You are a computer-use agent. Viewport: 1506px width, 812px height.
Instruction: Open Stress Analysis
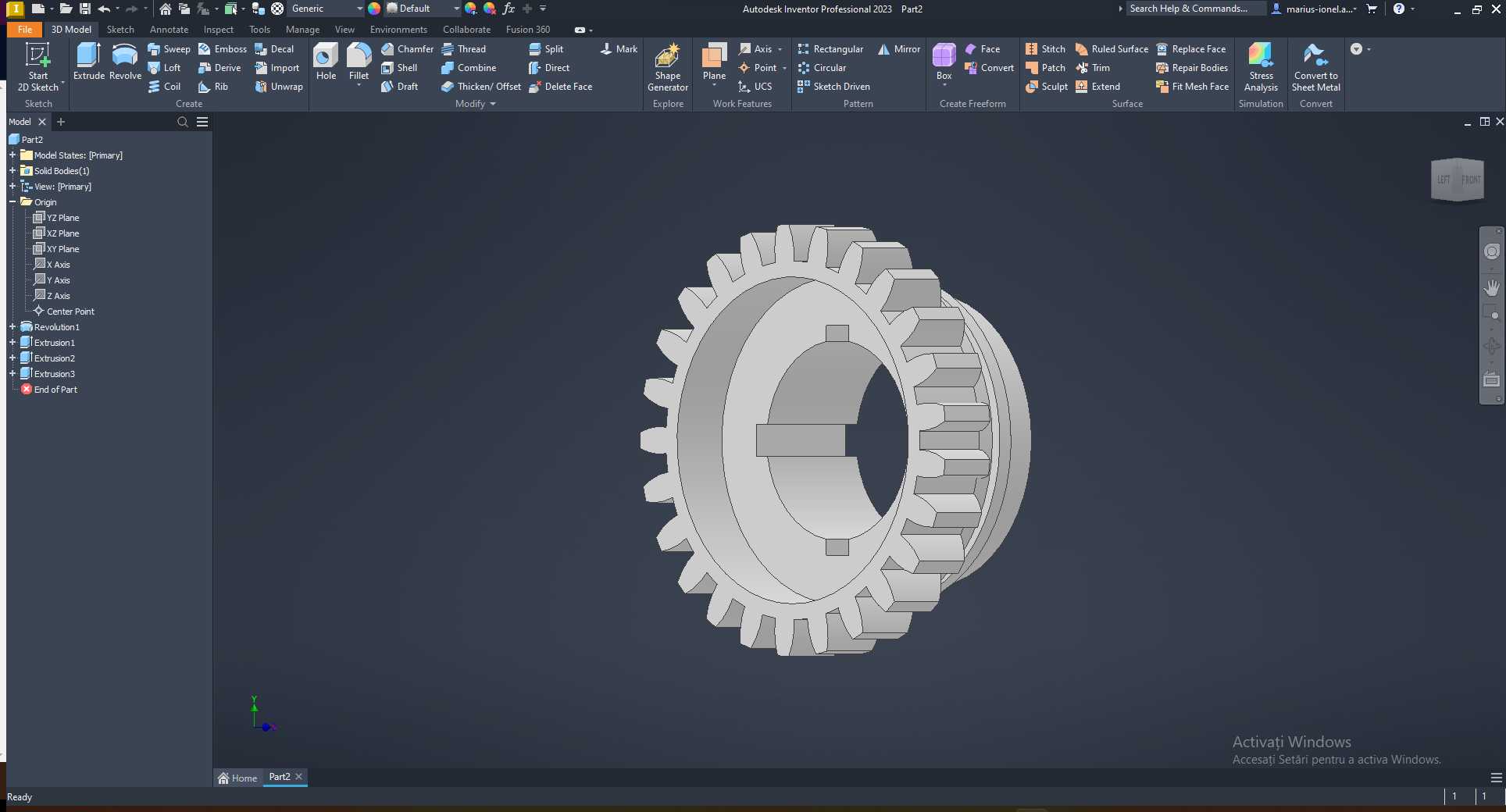click(1261, 67)
